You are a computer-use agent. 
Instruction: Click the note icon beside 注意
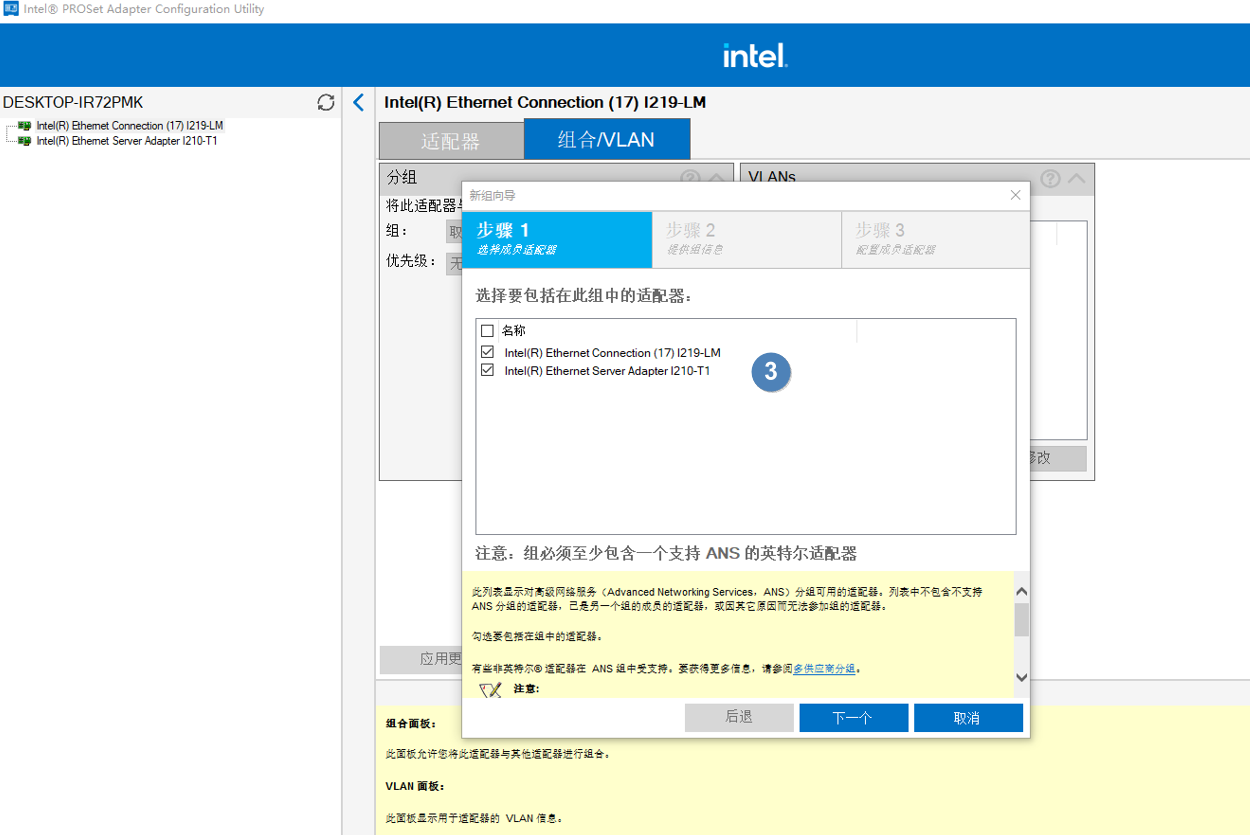pos(490,689)
